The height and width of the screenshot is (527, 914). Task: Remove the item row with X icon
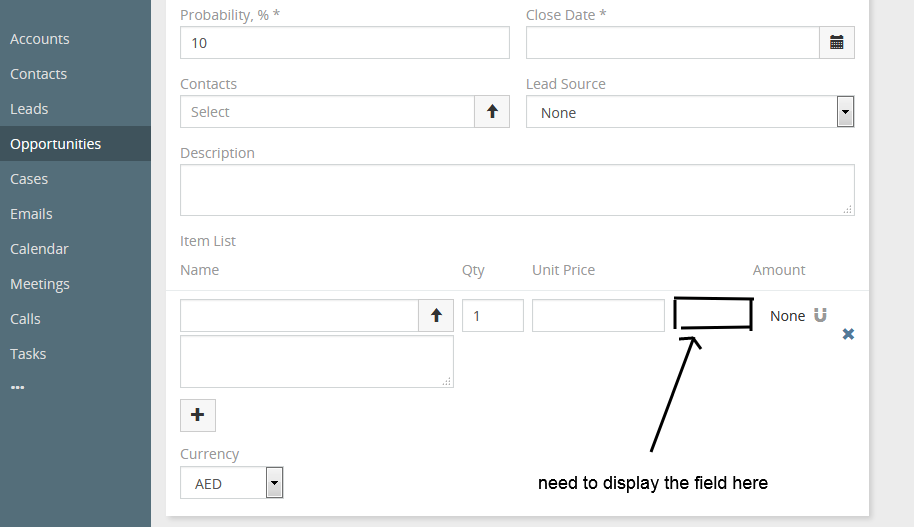coord(848,334)
